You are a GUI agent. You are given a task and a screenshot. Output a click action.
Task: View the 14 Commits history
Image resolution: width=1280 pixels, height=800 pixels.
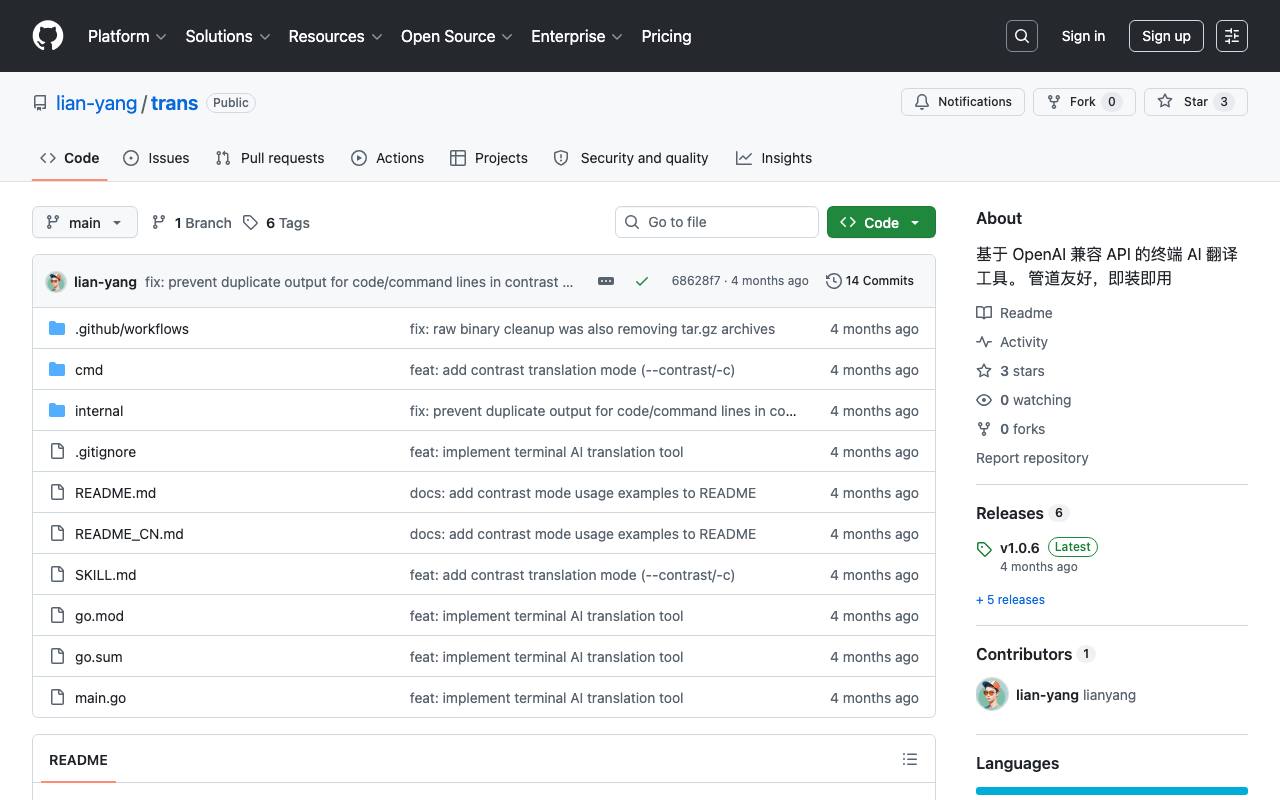870,281
